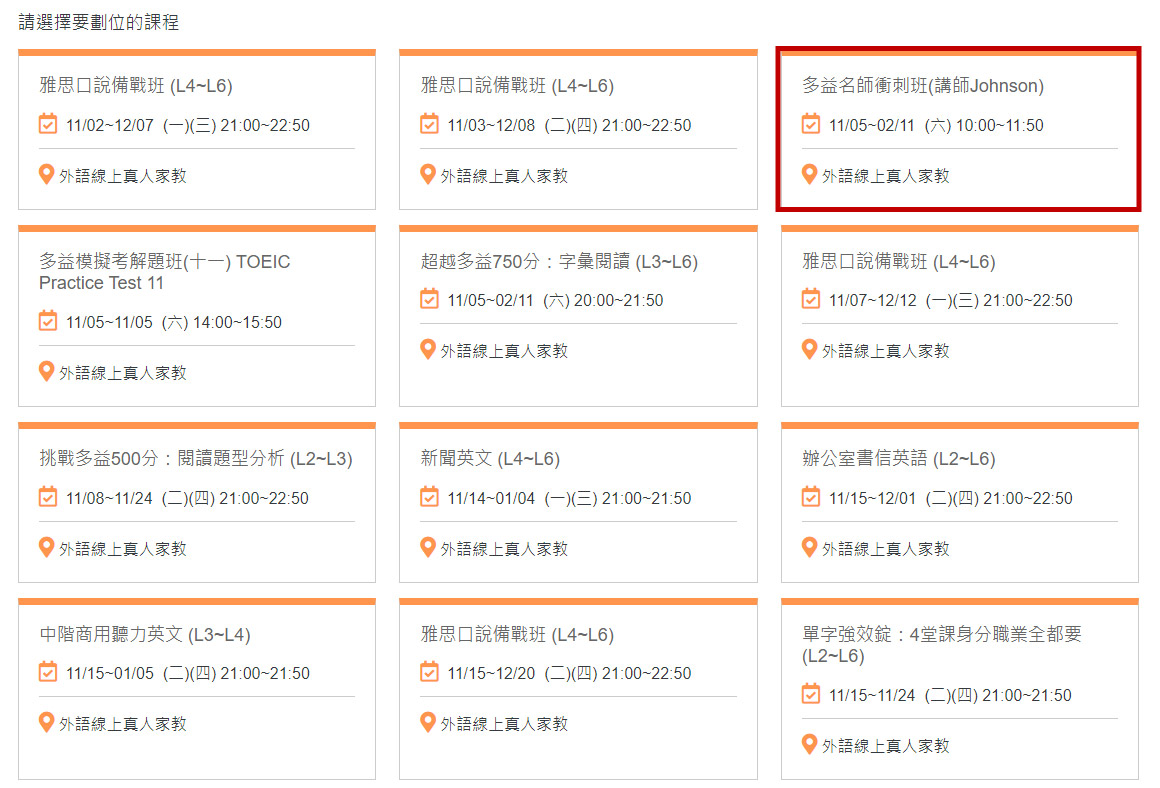Click schedule text 11/15~12/01 (二)(四) 21:00~22:50
The height and width of the screenshot is (788, 1160).
coord(951,498)
